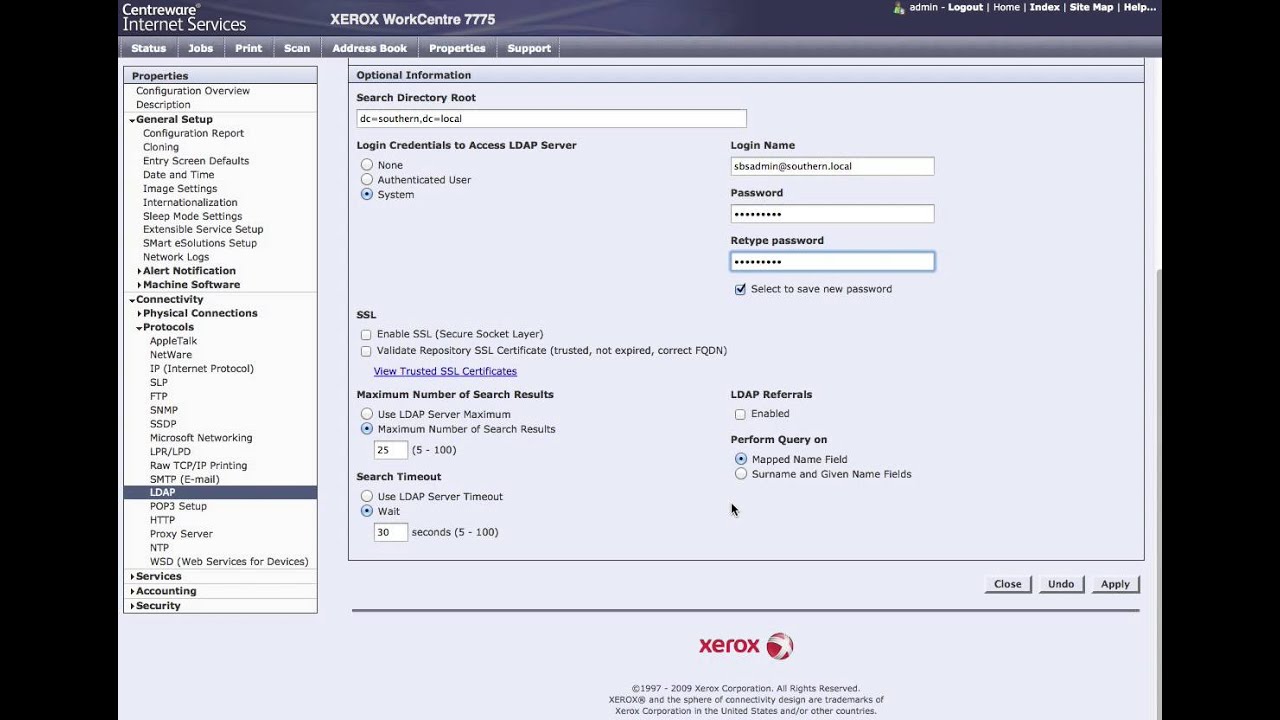Click the Undo button
The image size is (1280, 720).
tap(1061, 584)
